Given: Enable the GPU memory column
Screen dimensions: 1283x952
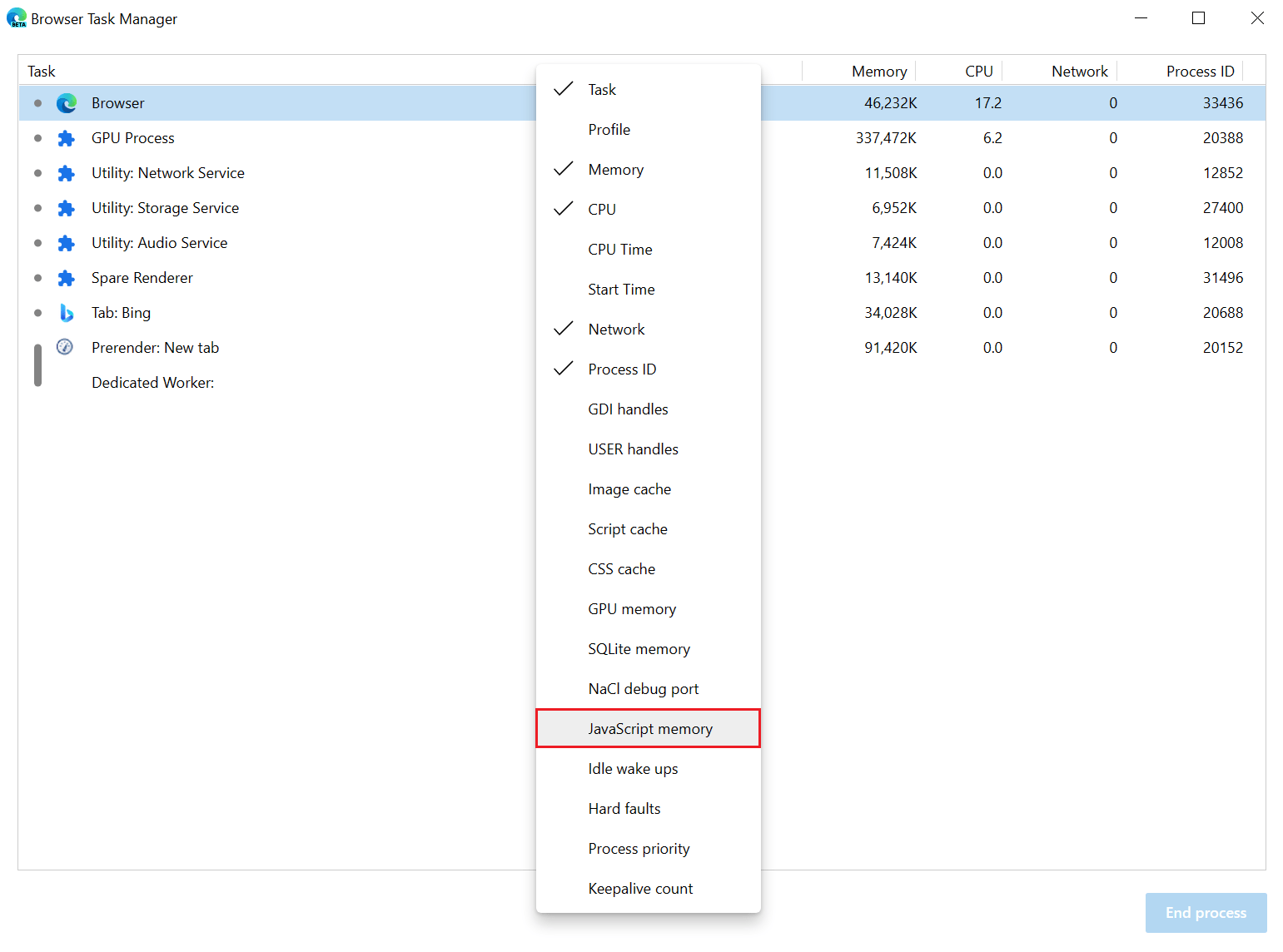Looking at the screenshot, I should coord(632,608).
